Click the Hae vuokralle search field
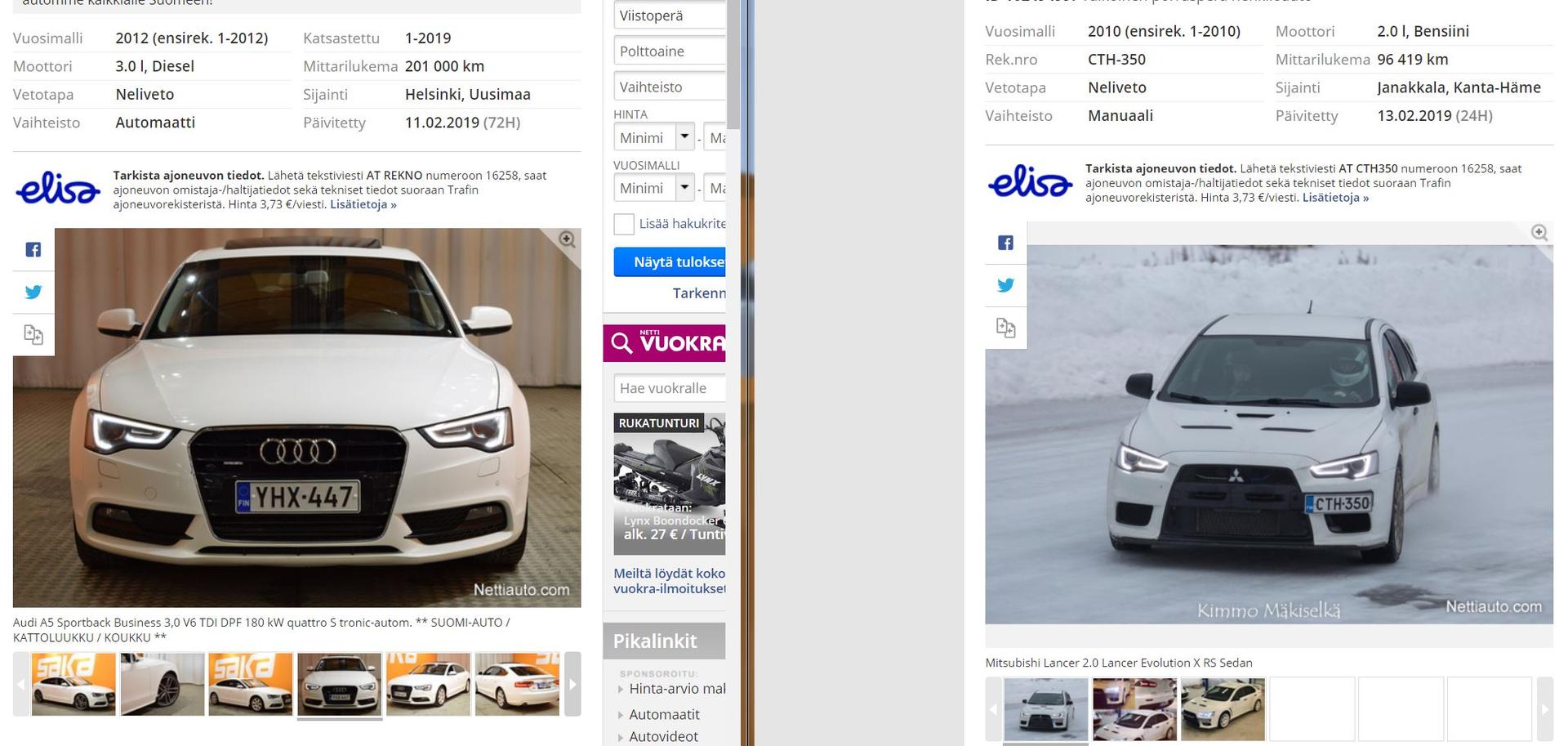 click(x=670, y=388)
